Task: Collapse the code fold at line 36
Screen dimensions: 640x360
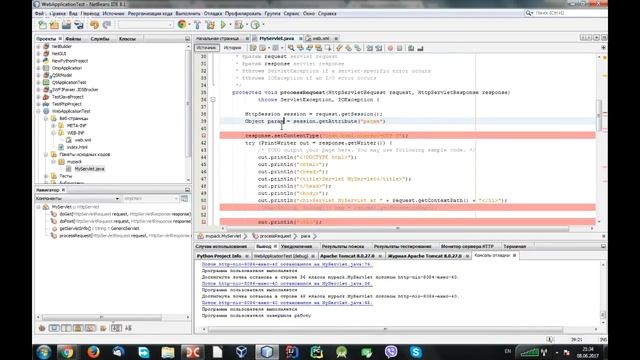Action: coord(213,100)
